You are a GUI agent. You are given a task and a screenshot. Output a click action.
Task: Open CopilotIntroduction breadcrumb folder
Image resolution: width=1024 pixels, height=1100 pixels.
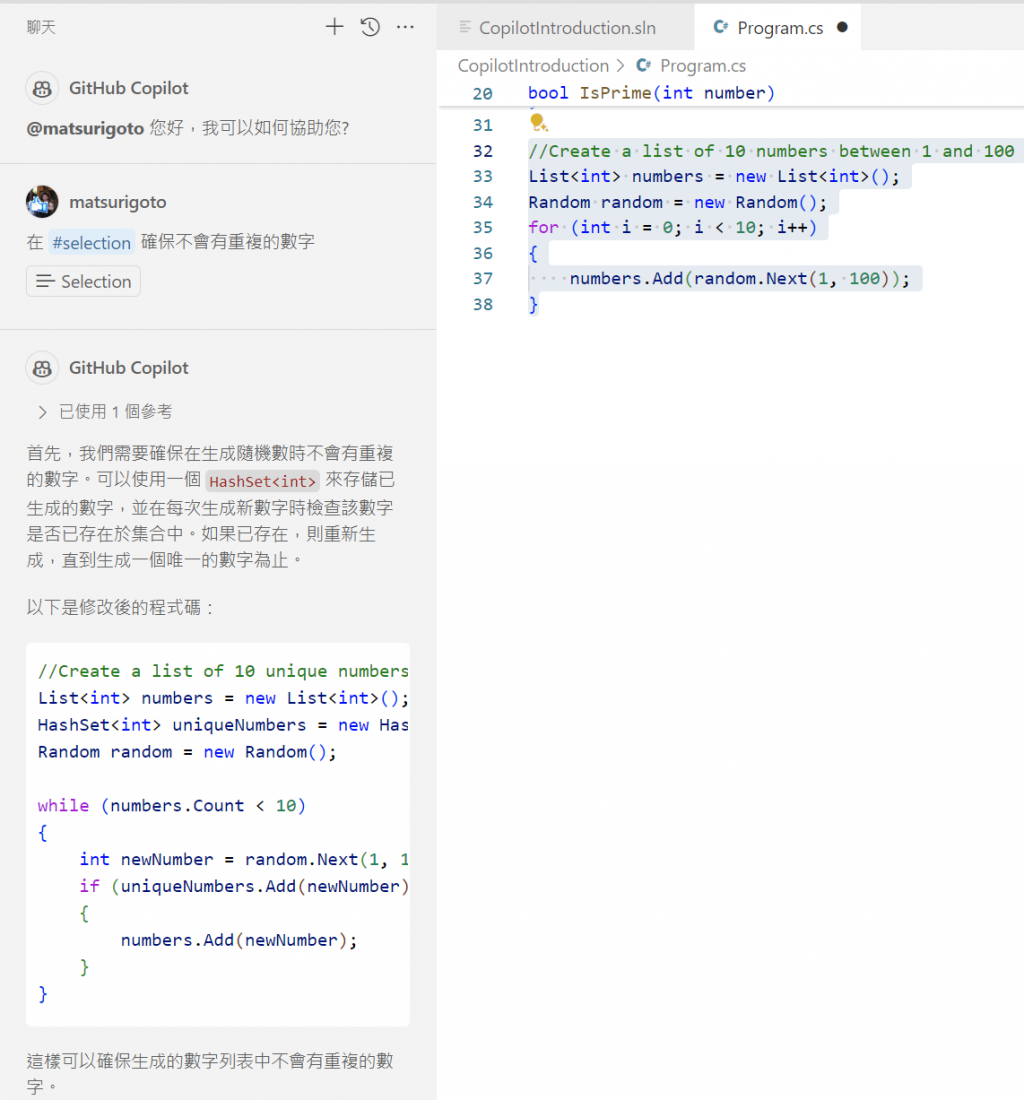pyautogui.click(x=533, y=65)
